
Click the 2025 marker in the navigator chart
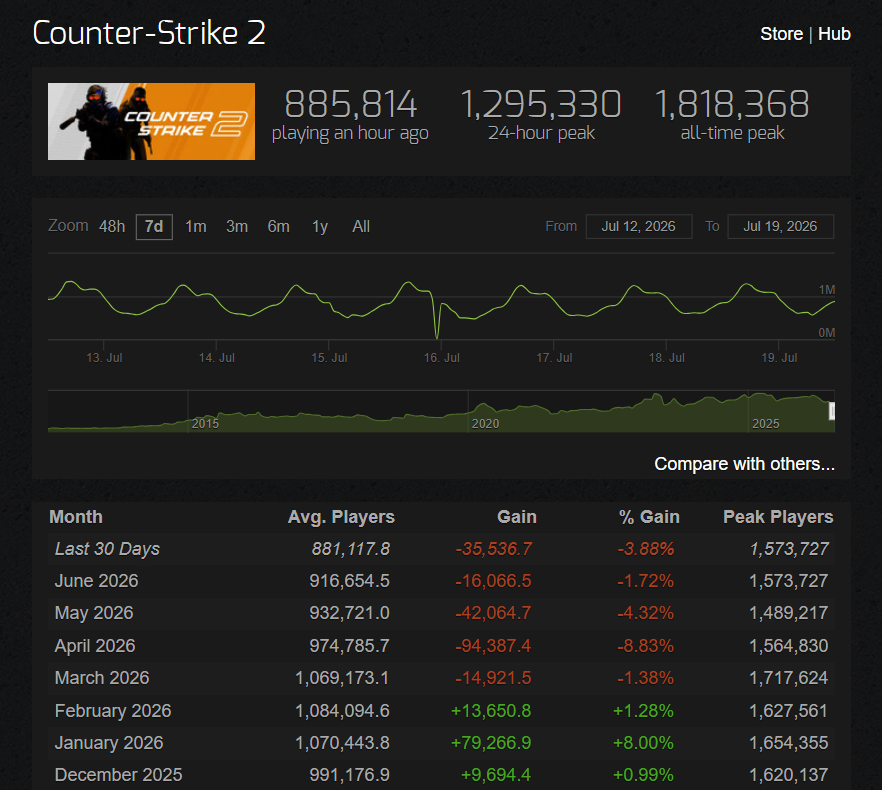(766, 424)
